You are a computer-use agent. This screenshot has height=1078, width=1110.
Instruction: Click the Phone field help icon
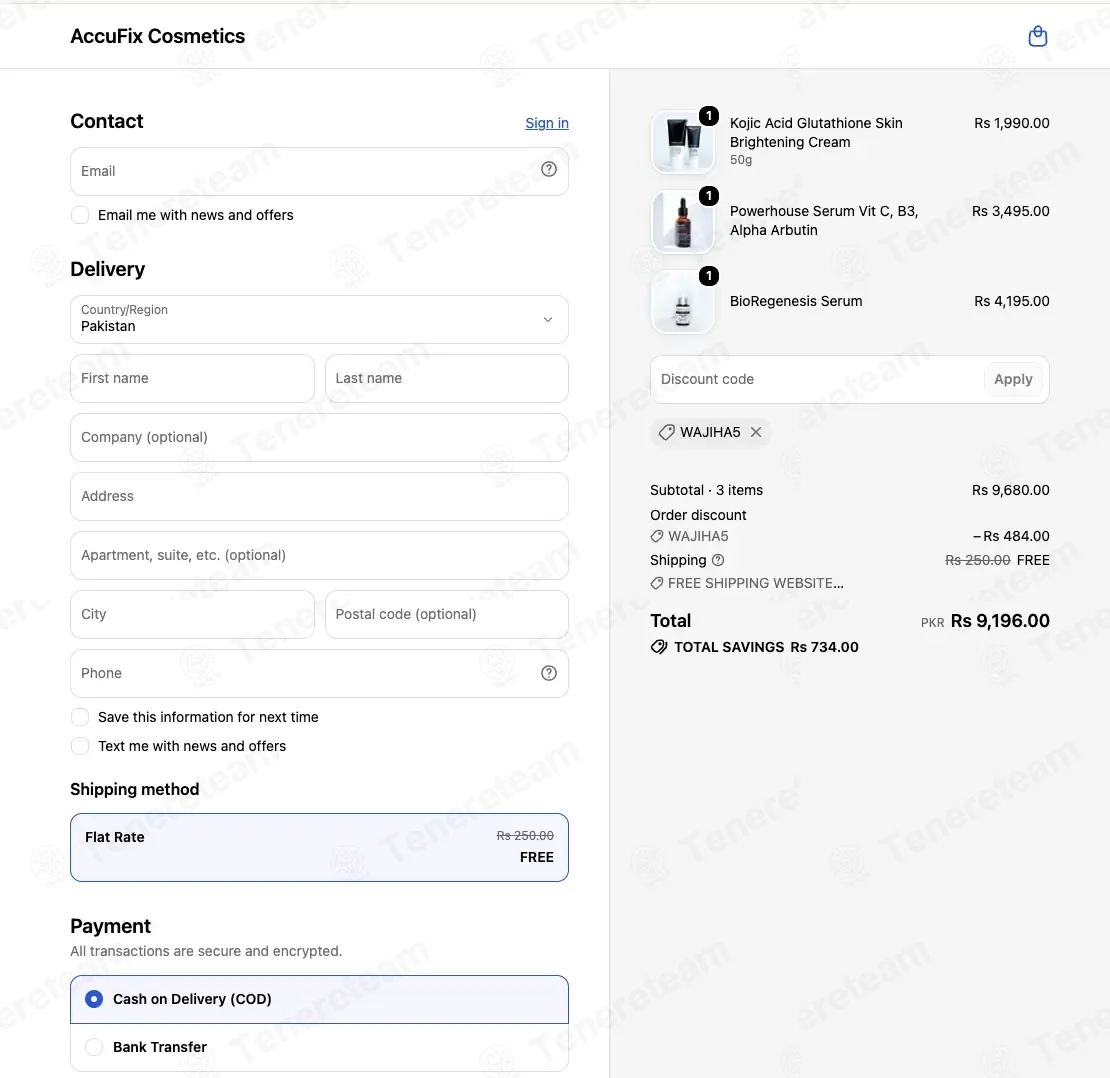549,673
